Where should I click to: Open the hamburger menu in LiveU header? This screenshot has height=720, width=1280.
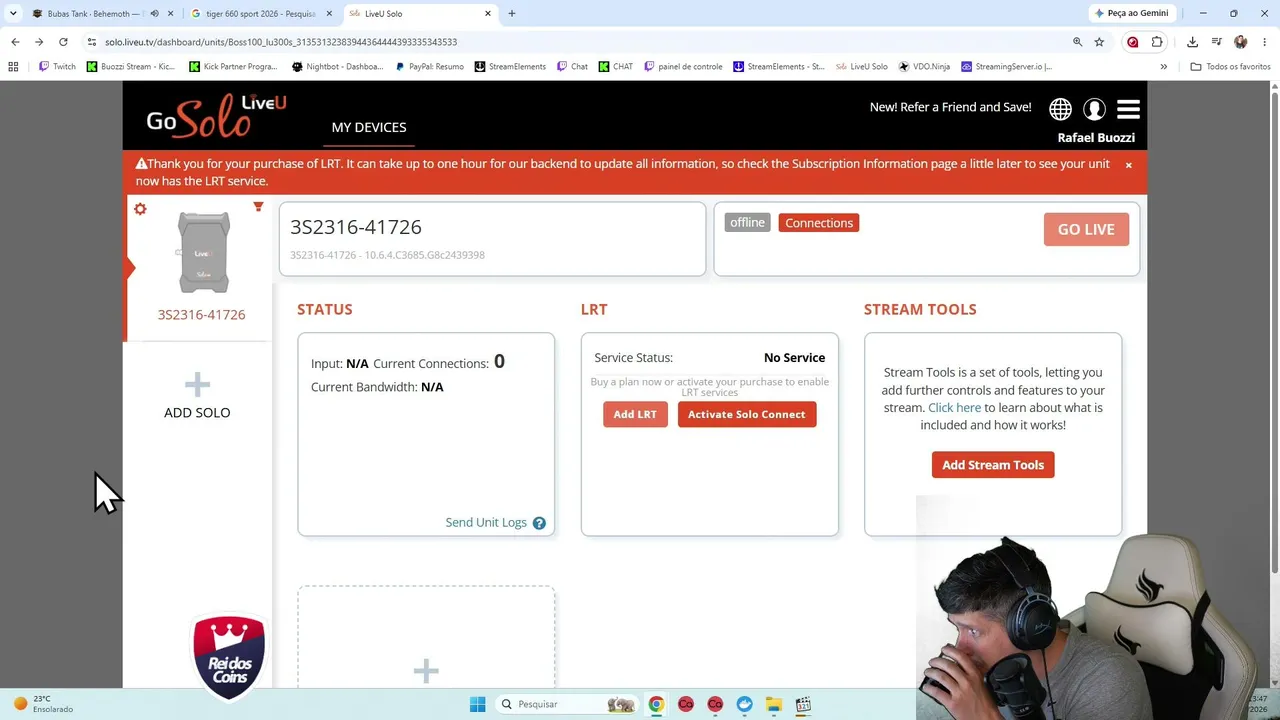[1128, 109]
